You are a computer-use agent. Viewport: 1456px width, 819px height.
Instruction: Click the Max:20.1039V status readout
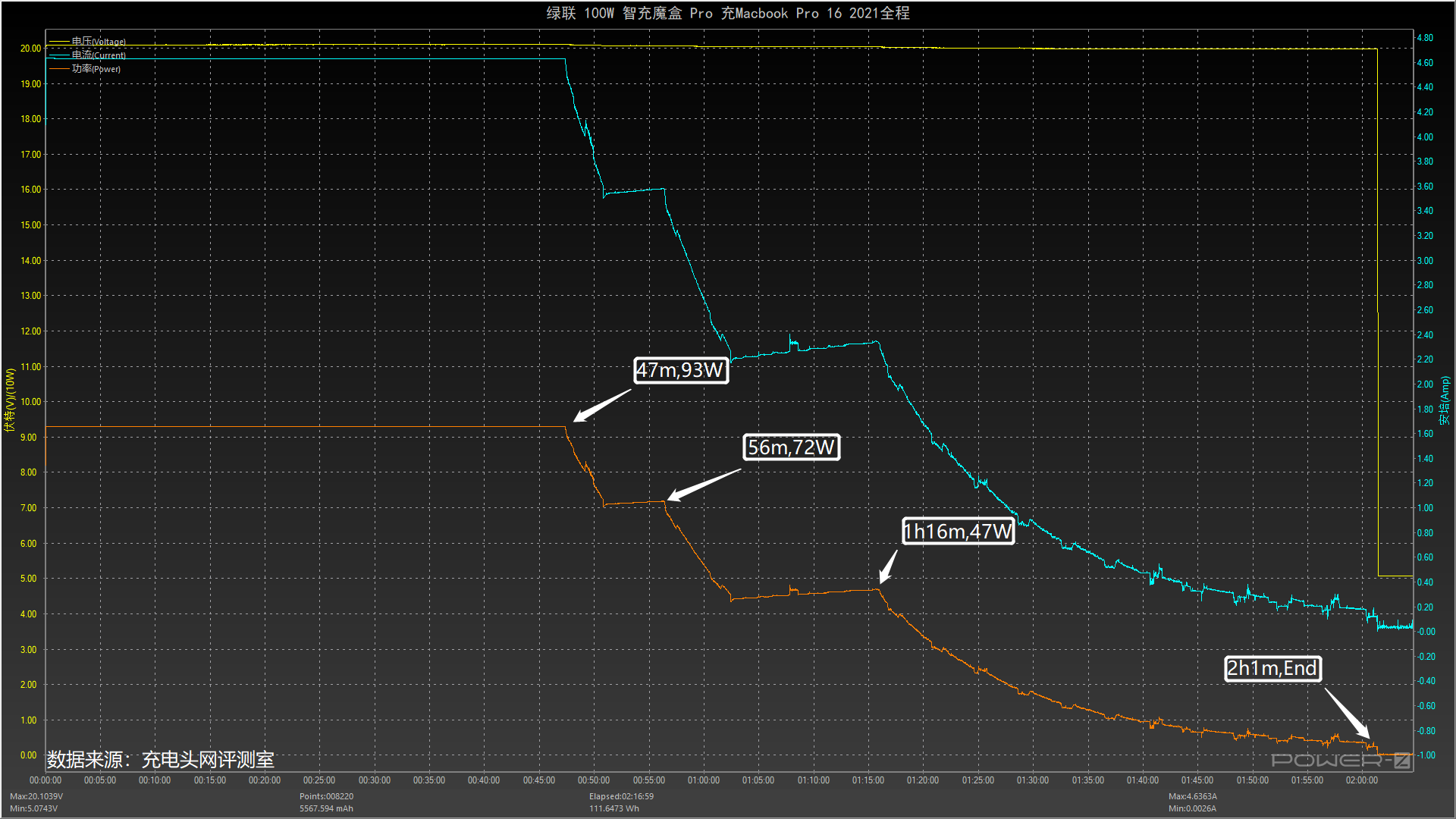coord(36,796)
